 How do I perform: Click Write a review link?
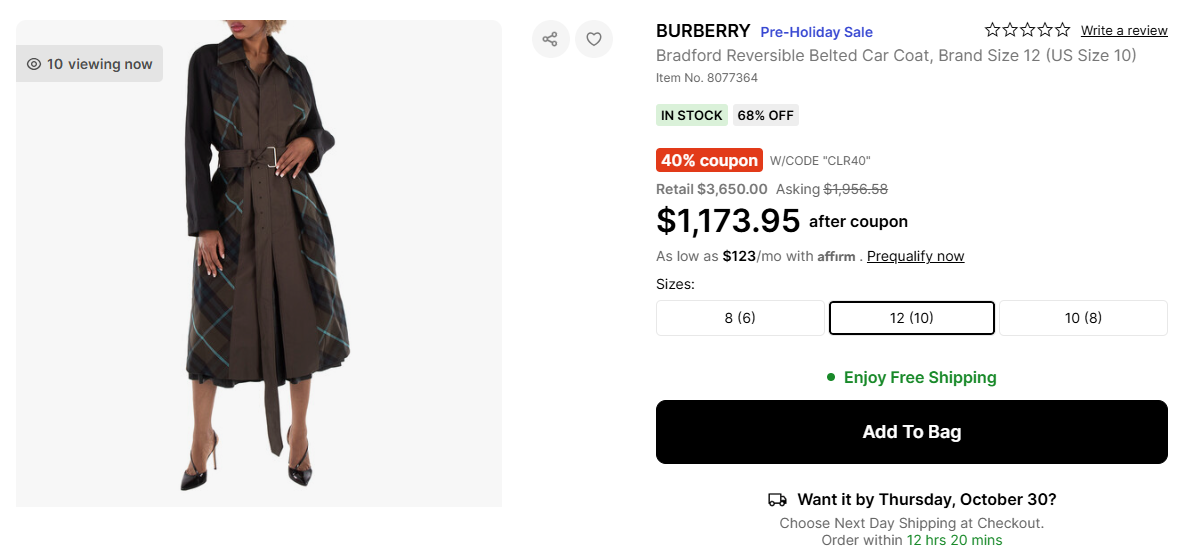point(1124,31)
